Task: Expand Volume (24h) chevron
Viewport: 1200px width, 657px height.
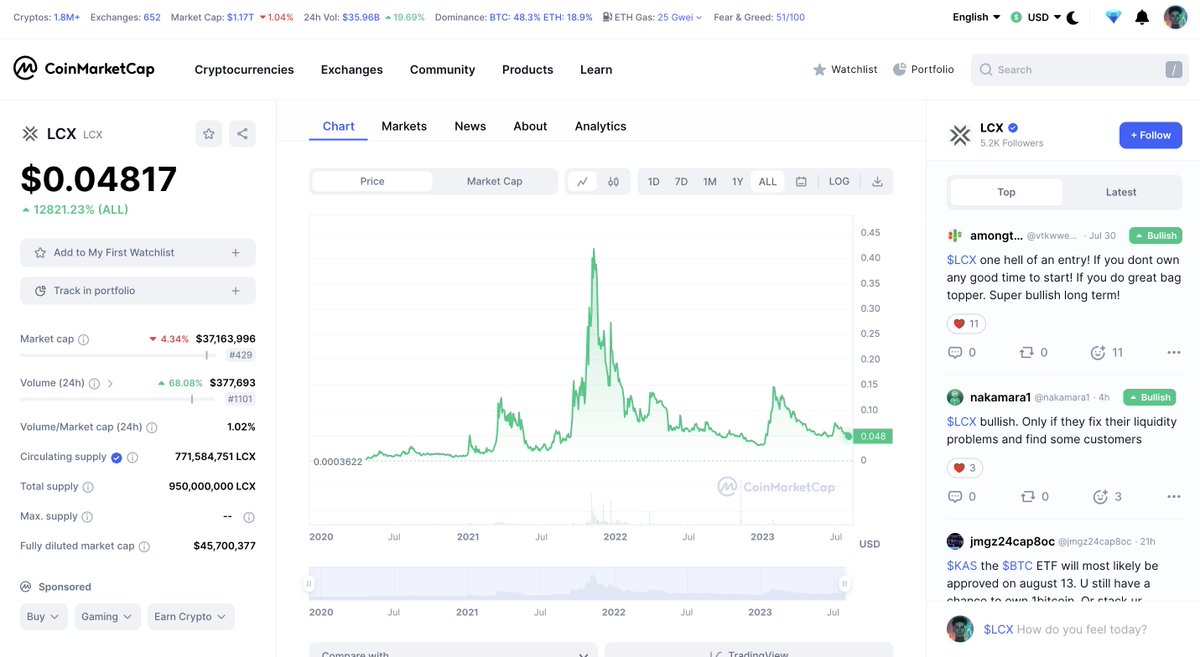Action: 110,383
